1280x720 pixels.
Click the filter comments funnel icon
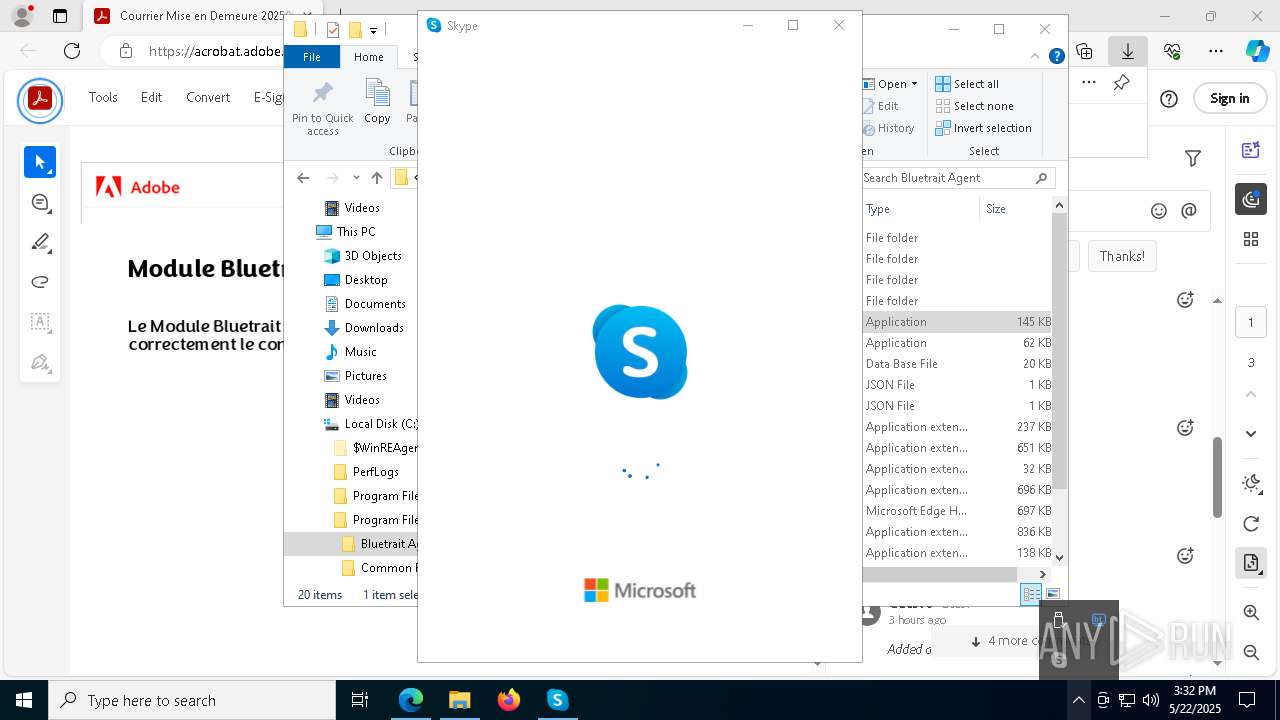1193,158
